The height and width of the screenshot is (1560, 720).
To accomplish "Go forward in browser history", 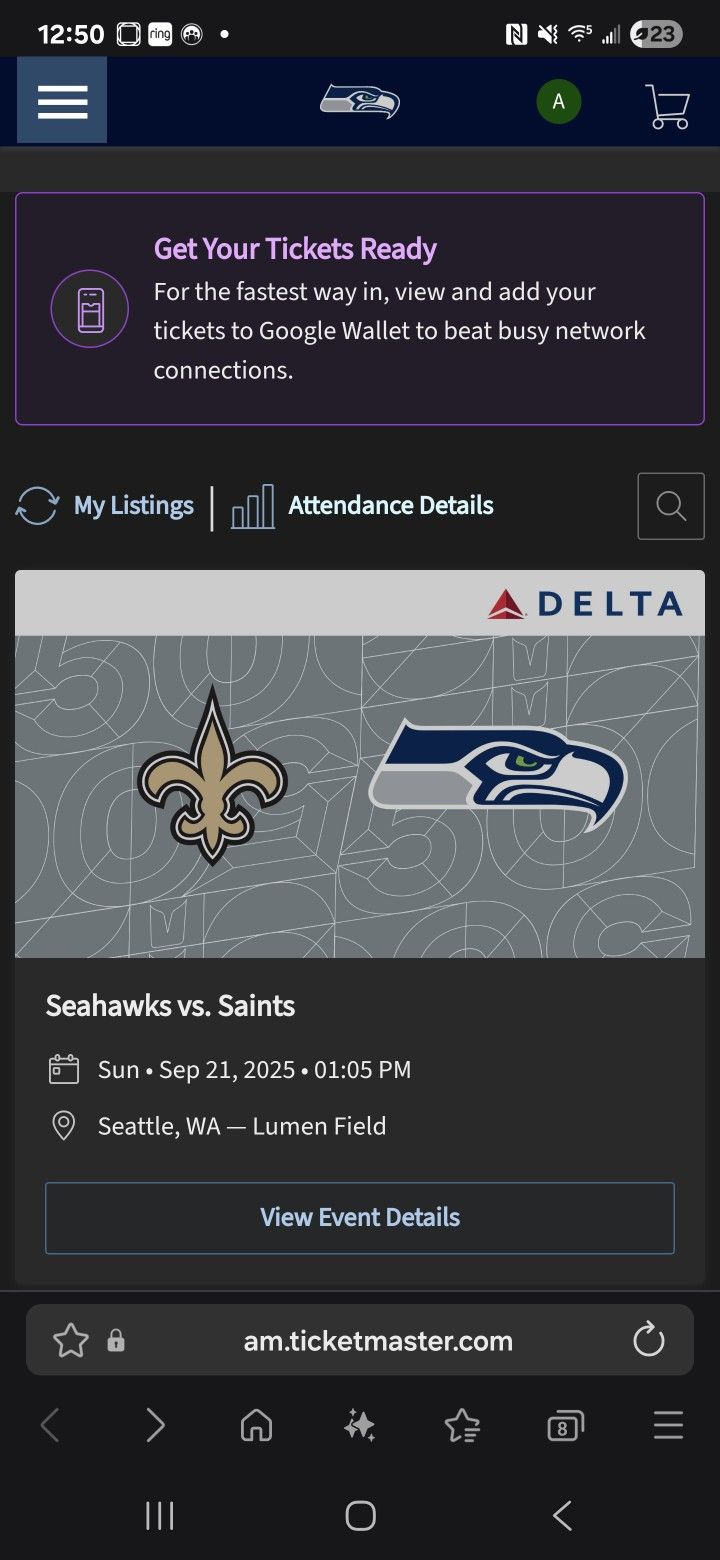I will 155,1425.
